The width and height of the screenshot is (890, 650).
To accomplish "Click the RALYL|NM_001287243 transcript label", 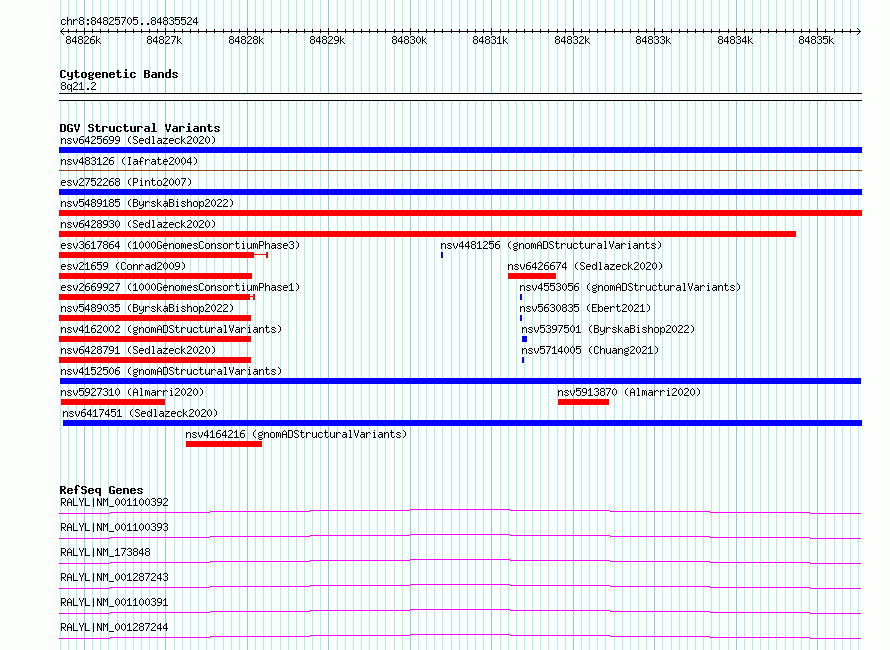I will (x=114, y=577).
